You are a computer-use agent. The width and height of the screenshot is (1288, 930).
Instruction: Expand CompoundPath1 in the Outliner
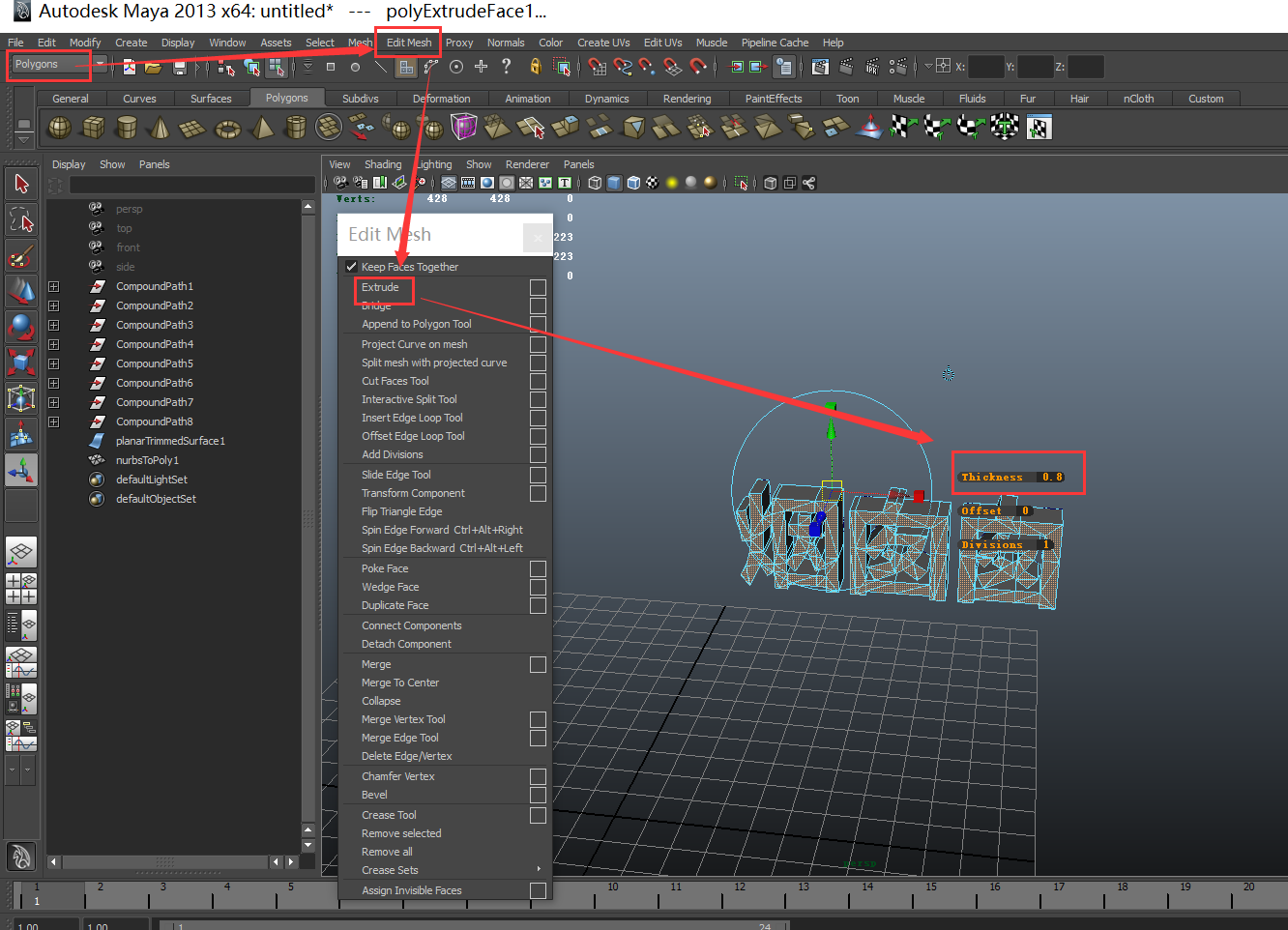point(53,286)
